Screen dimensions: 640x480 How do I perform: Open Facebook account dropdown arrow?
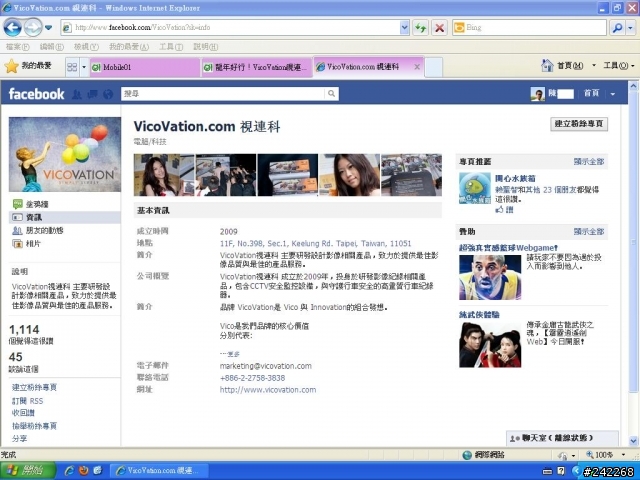coord(613,94)
